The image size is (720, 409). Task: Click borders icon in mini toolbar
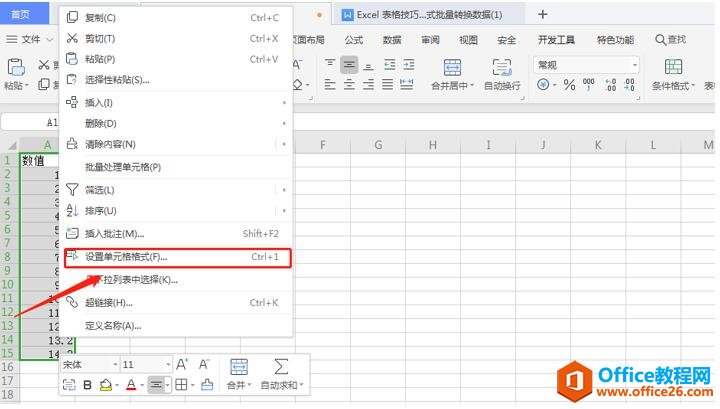tap(182, 385)
